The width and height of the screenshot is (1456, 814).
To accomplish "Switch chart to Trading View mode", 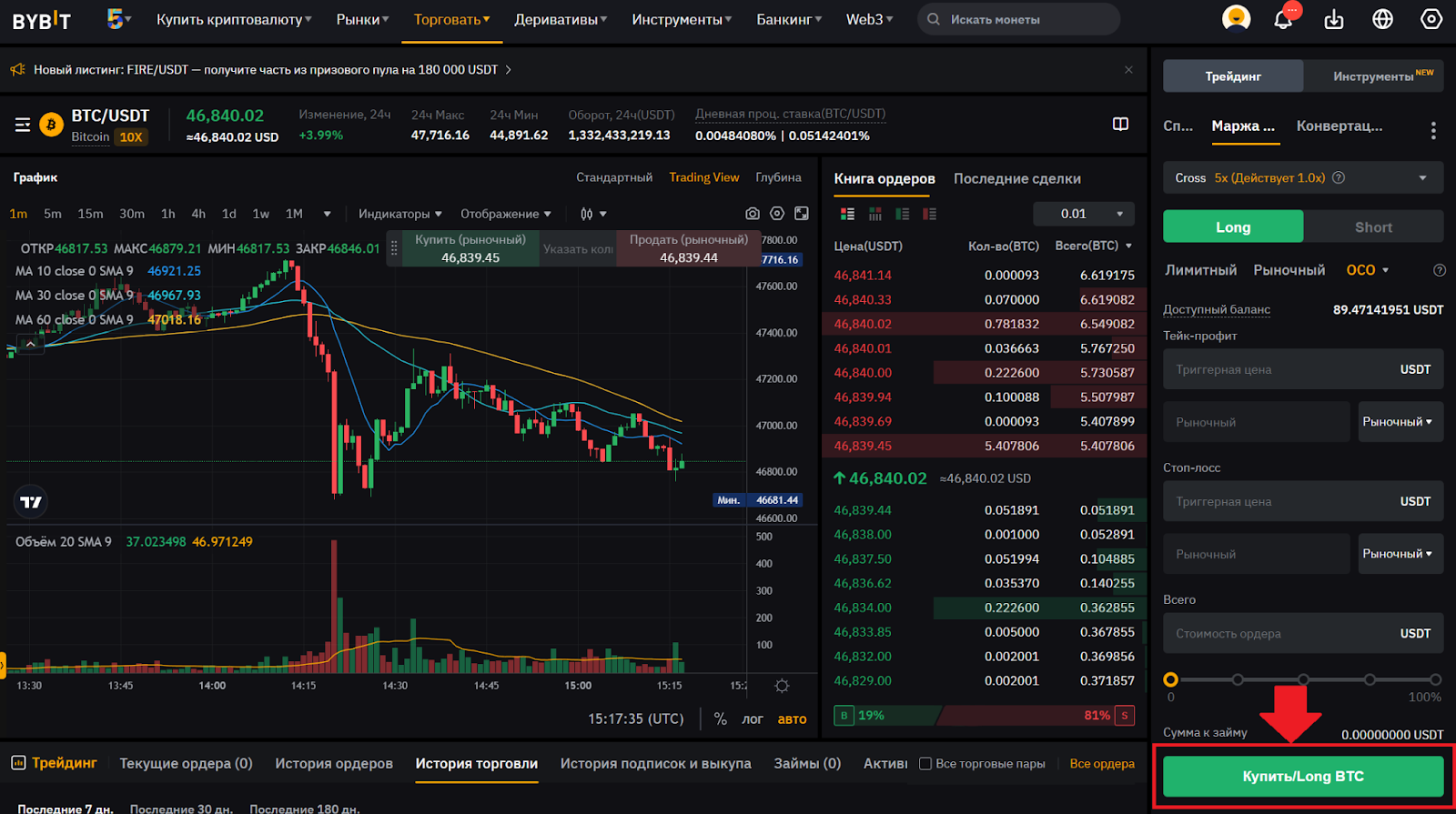I will 704,177.
